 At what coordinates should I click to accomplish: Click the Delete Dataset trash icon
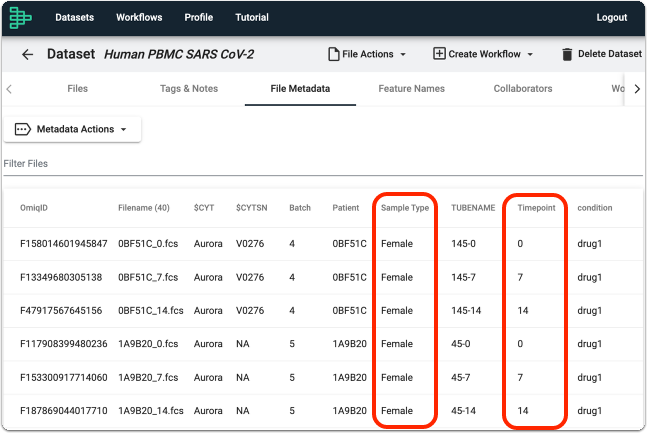(567, 54)
